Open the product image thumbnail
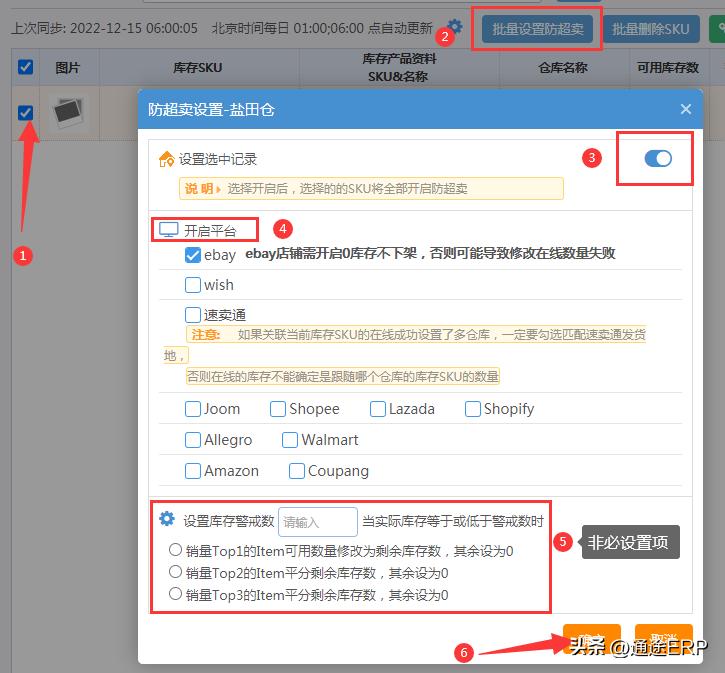The image size is (725, 673). point(68,112)
